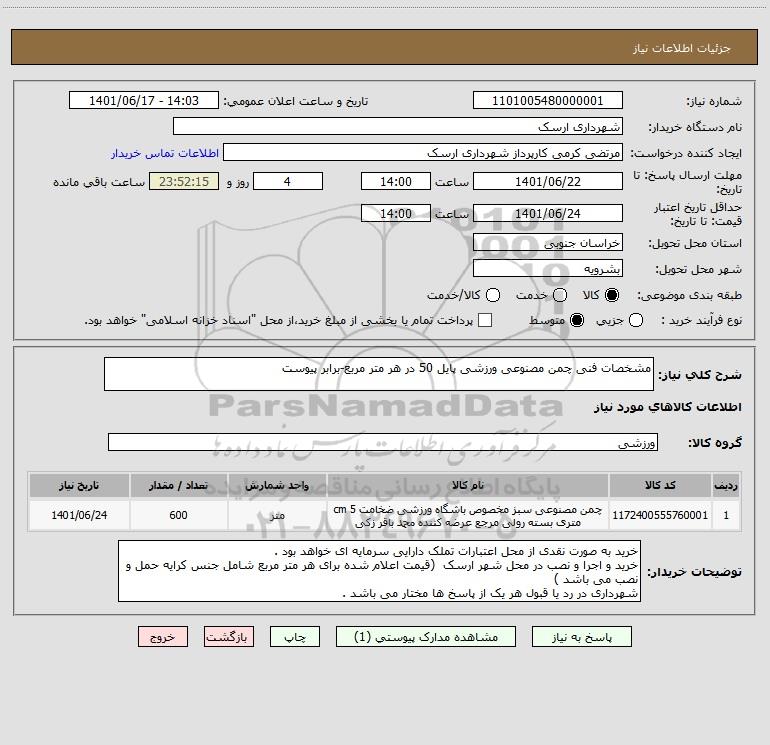Select the خدمت radio button
Screen dimensions: 770x745
(560, 295)
